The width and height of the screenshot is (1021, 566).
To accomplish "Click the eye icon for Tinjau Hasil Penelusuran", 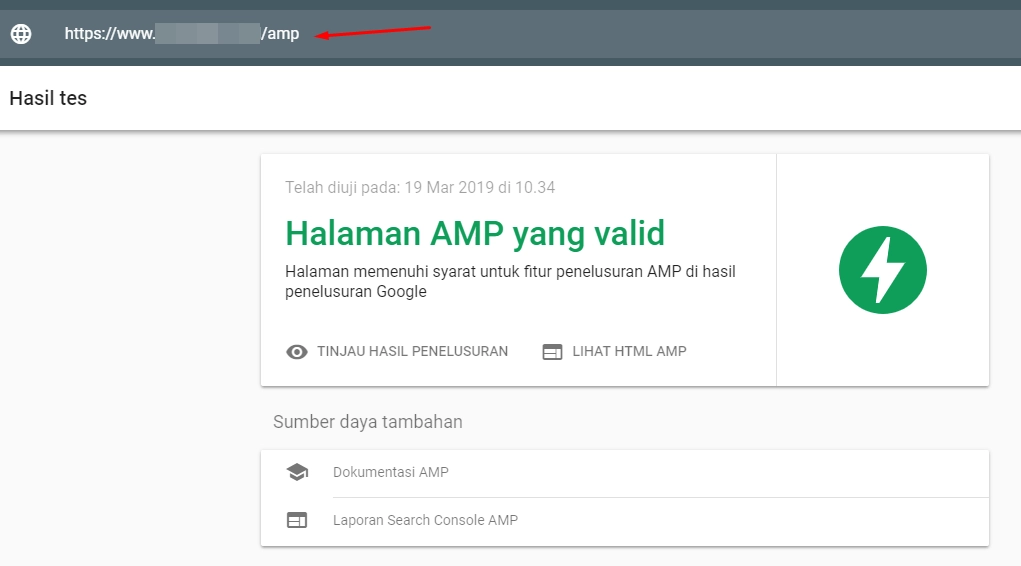I will tap(297, 352).
